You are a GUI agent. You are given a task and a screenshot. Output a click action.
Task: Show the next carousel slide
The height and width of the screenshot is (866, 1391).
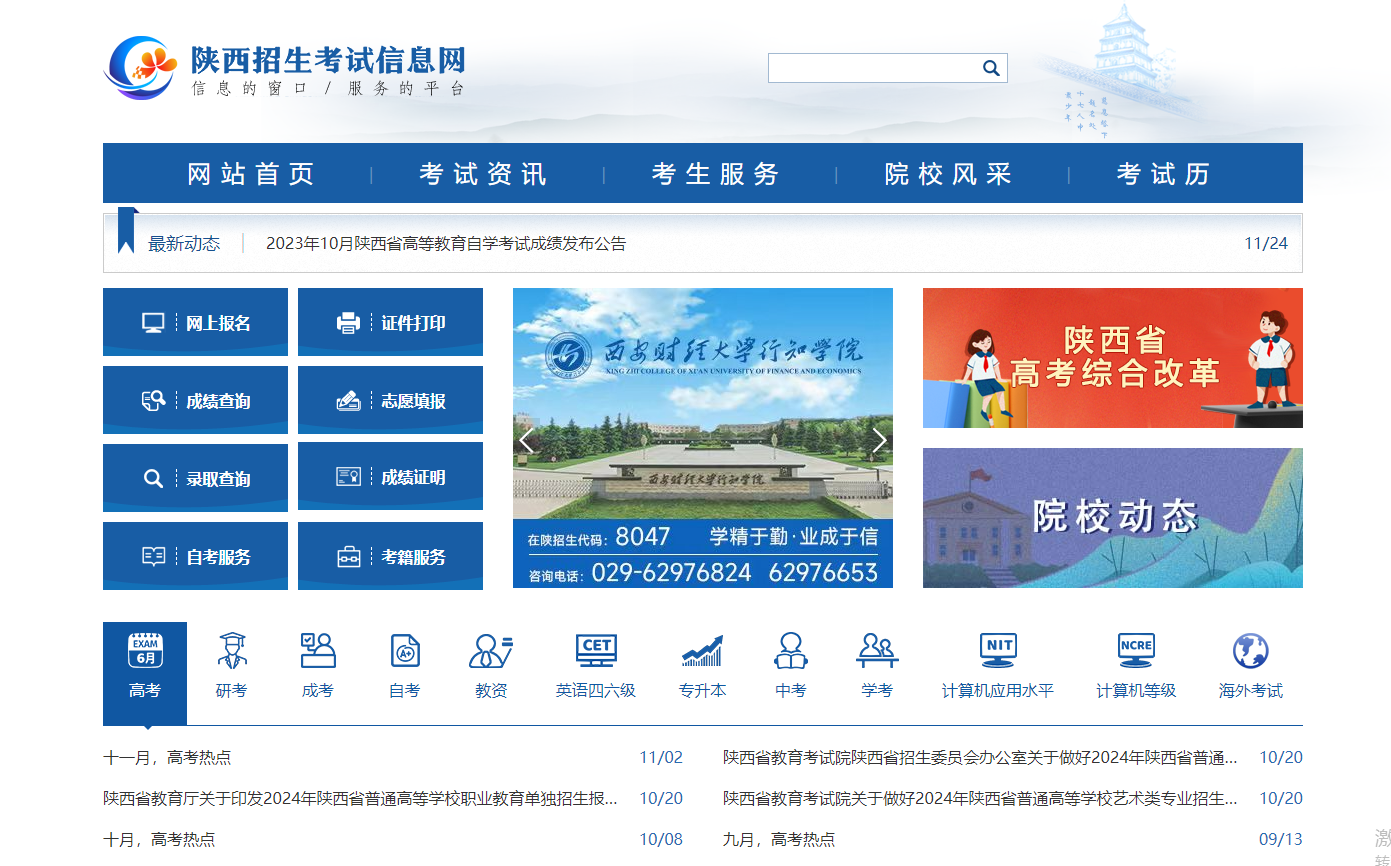coord(878,440)
